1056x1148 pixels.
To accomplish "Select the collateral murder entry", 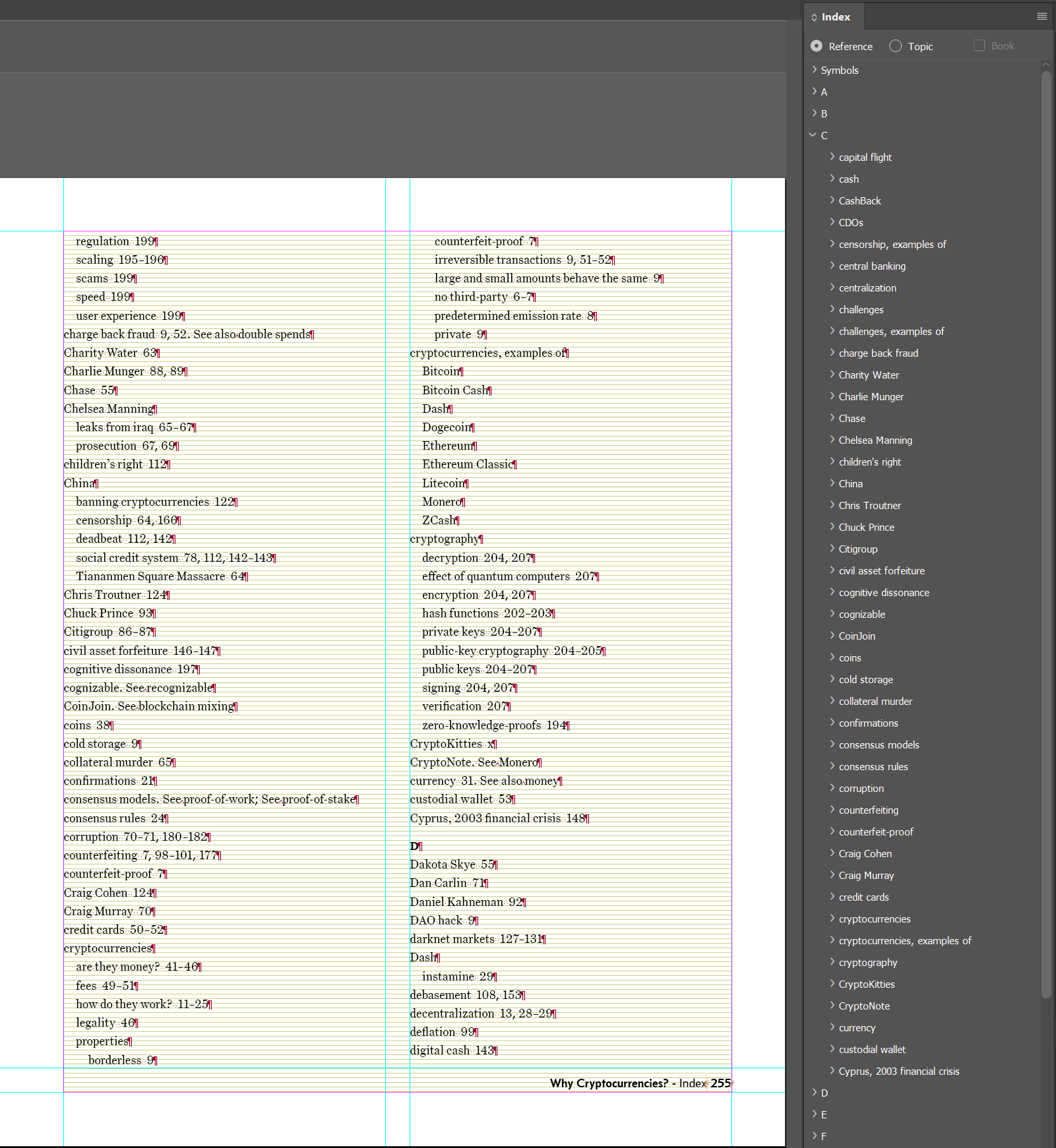I will click(875, 702).
